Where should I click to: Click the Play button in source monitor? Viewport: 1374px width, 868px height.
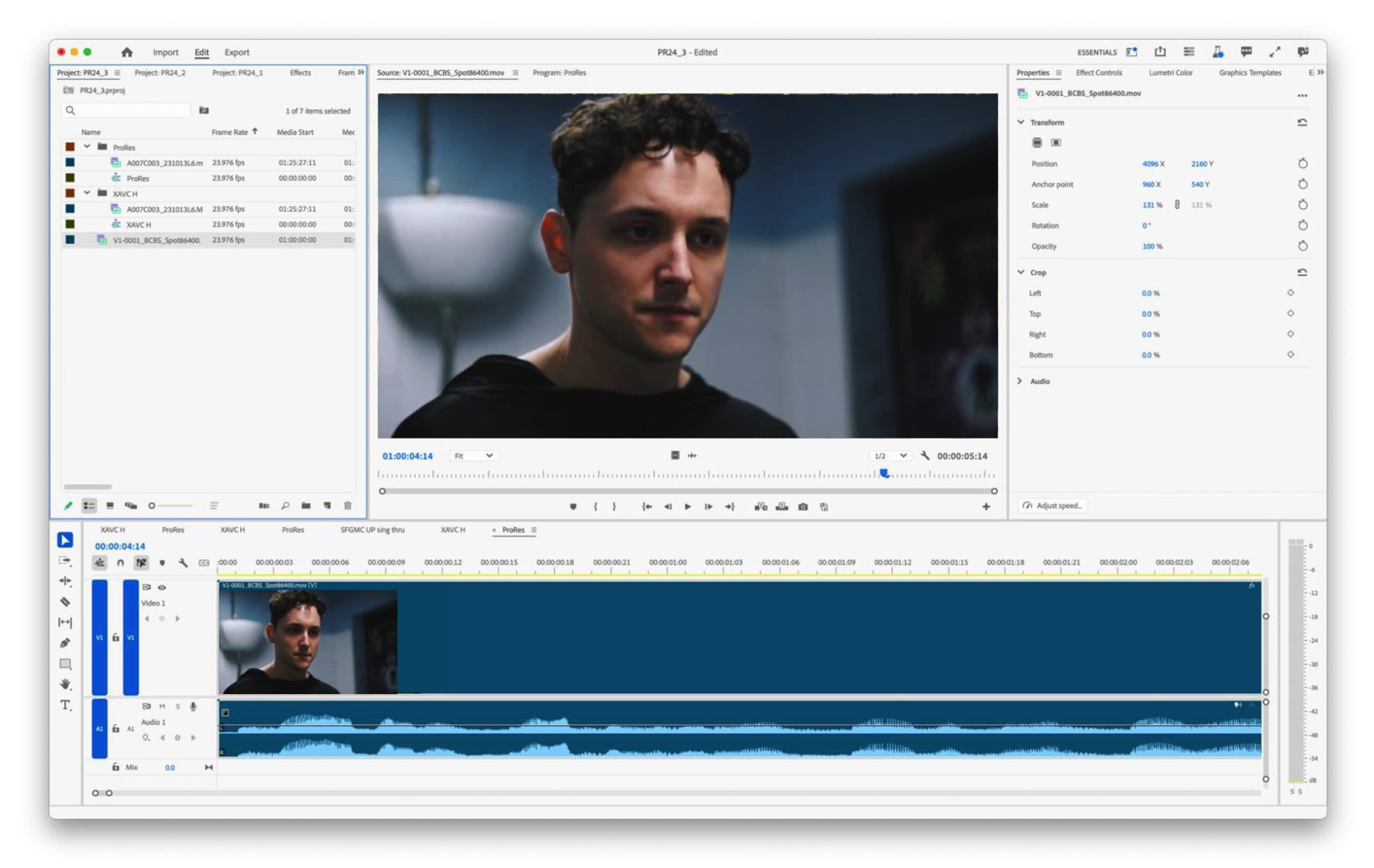[x=688, y=507]
